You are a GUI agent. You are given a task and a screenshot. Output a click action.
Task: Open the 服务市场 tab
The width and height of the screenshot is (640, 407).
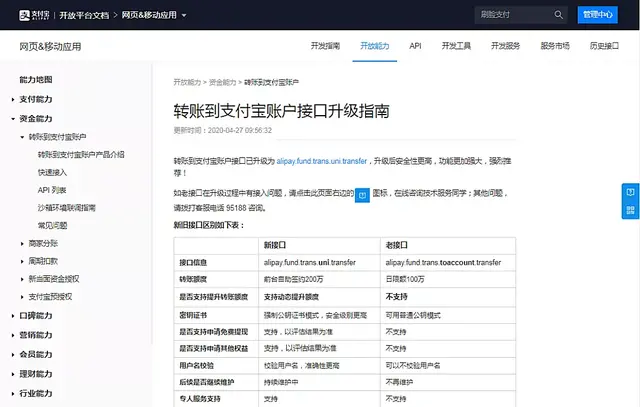tap(555, 46)
